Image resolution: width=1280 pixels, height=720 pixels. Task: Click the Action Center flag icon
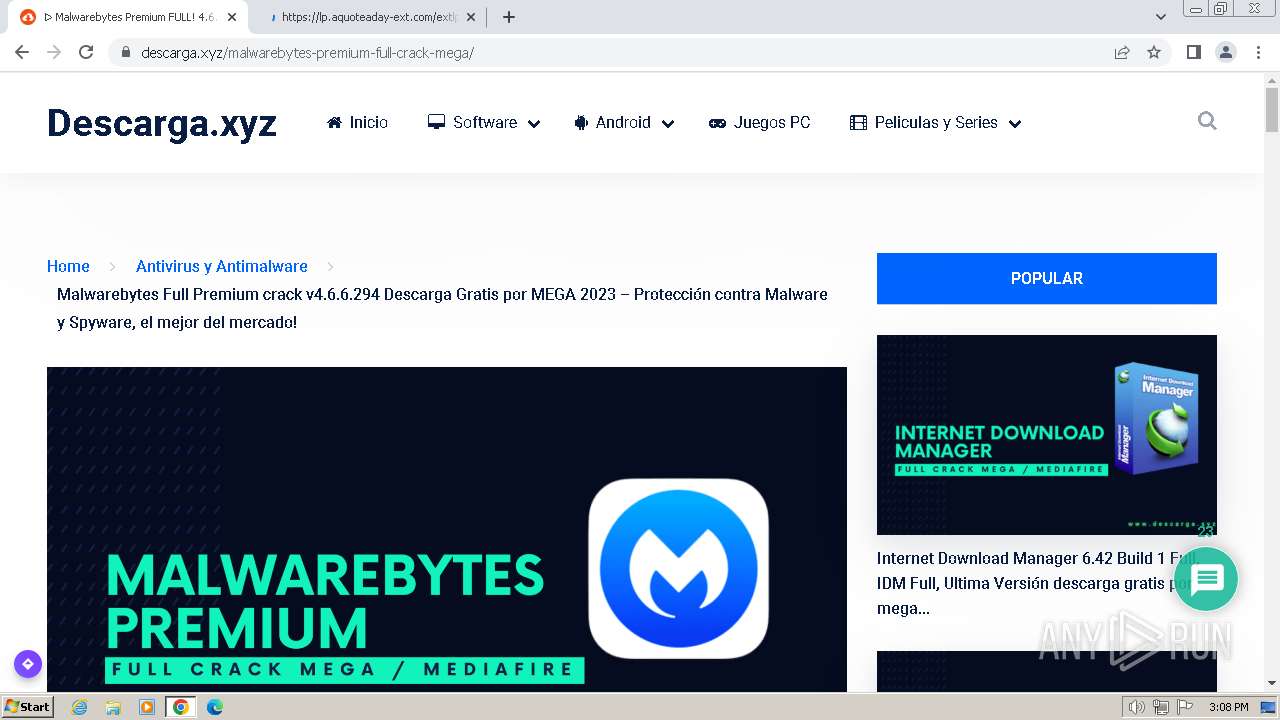pyautogui.click(x=1185, y=707)
